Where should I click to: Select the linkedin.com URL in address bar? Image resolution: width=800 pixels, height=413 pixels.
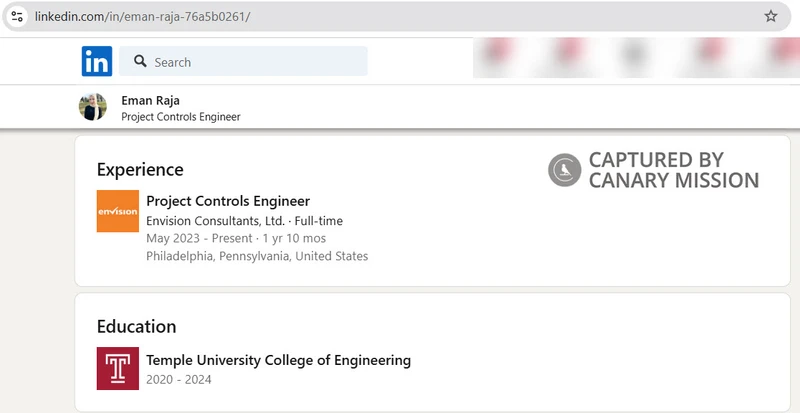(143, 16)
